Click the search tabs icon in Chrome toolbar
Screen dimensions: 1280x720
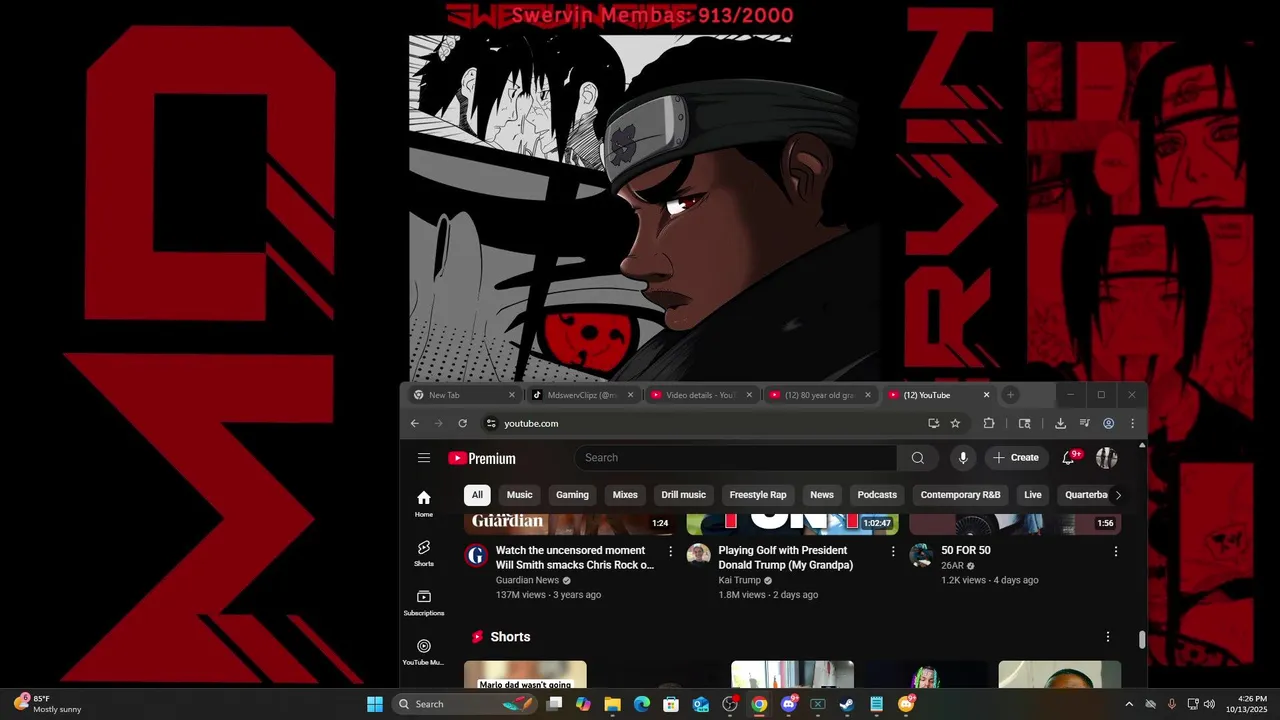1024,423
